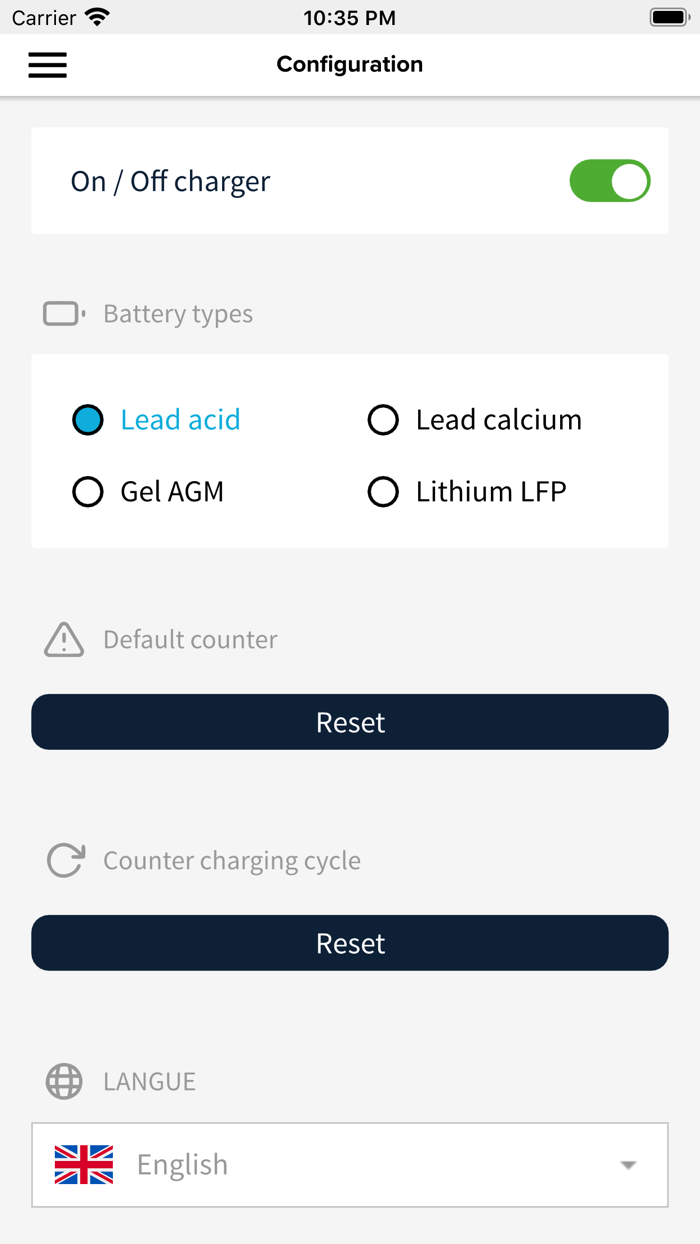
Task: Click the Configuration title
Action: point(350,64)
